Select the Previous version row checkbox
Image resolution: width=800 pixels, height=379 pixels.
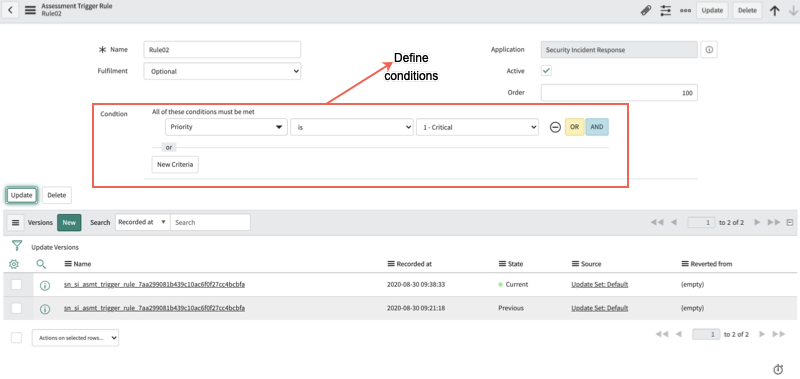pos(16,308)
